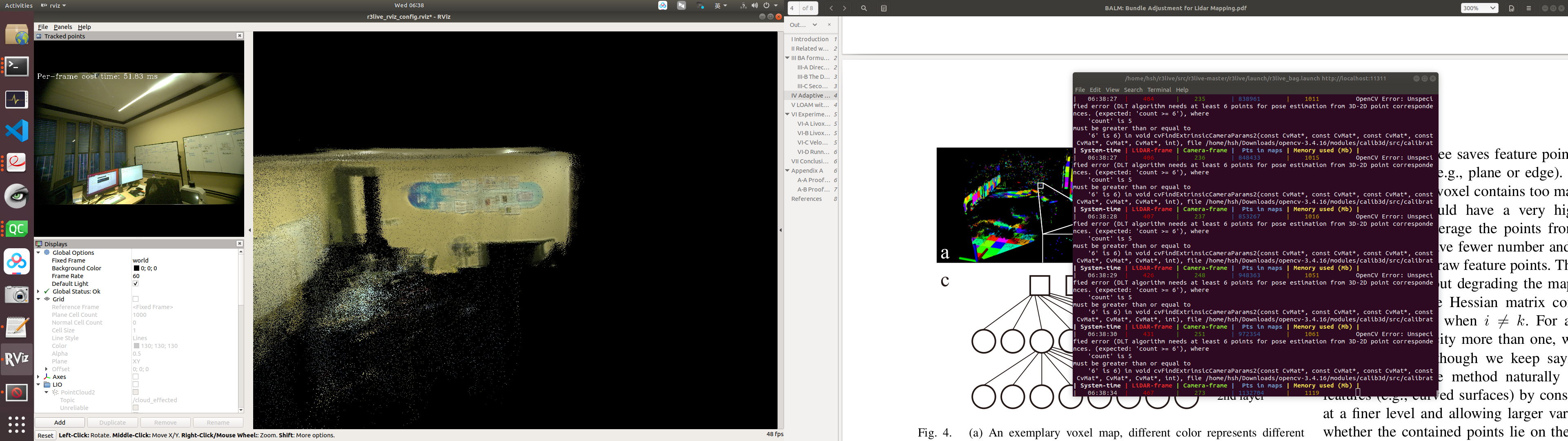Click the search magnifier in the PDF viewer toolbar
Image resolution: width=1568 pixels, height=441 pixels.
(864, 9)
